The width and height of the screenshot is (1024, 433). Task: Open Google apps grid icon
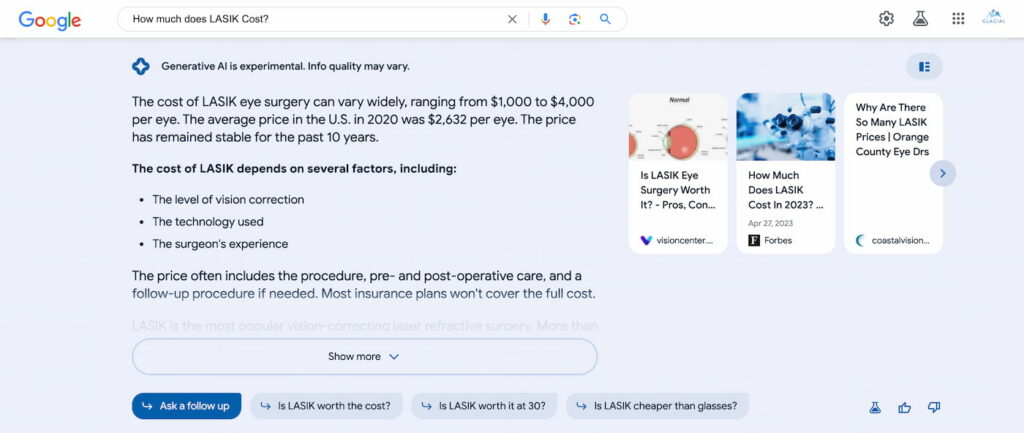pyautogui.click(x=958, y=19)
